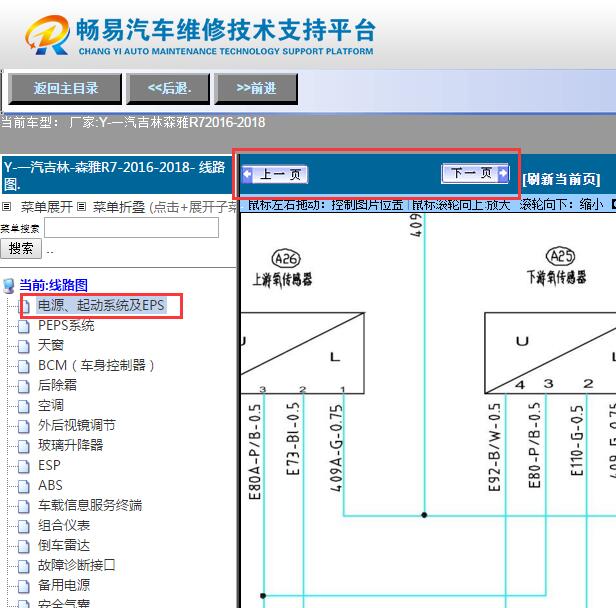Click the document icon beside 天窗
This screenshot has height=608, width=616.
[24, 346]
